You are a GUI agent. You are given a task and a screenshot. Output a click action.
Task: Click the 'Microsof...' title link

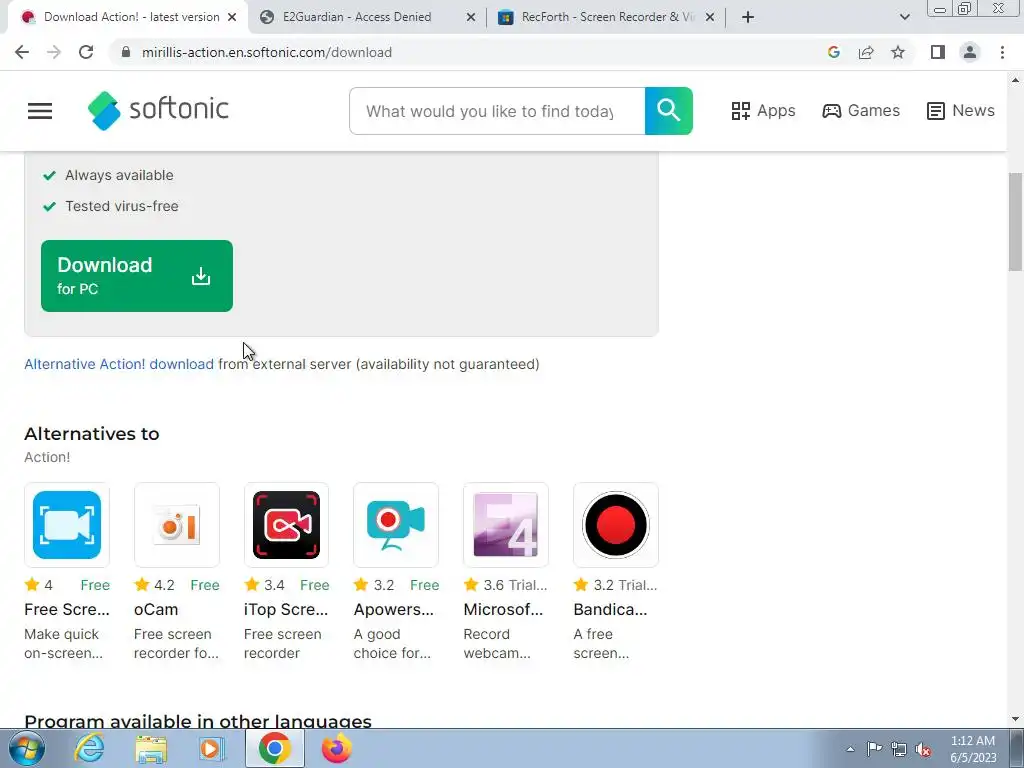pyautogui.click(x=503, y=609)
